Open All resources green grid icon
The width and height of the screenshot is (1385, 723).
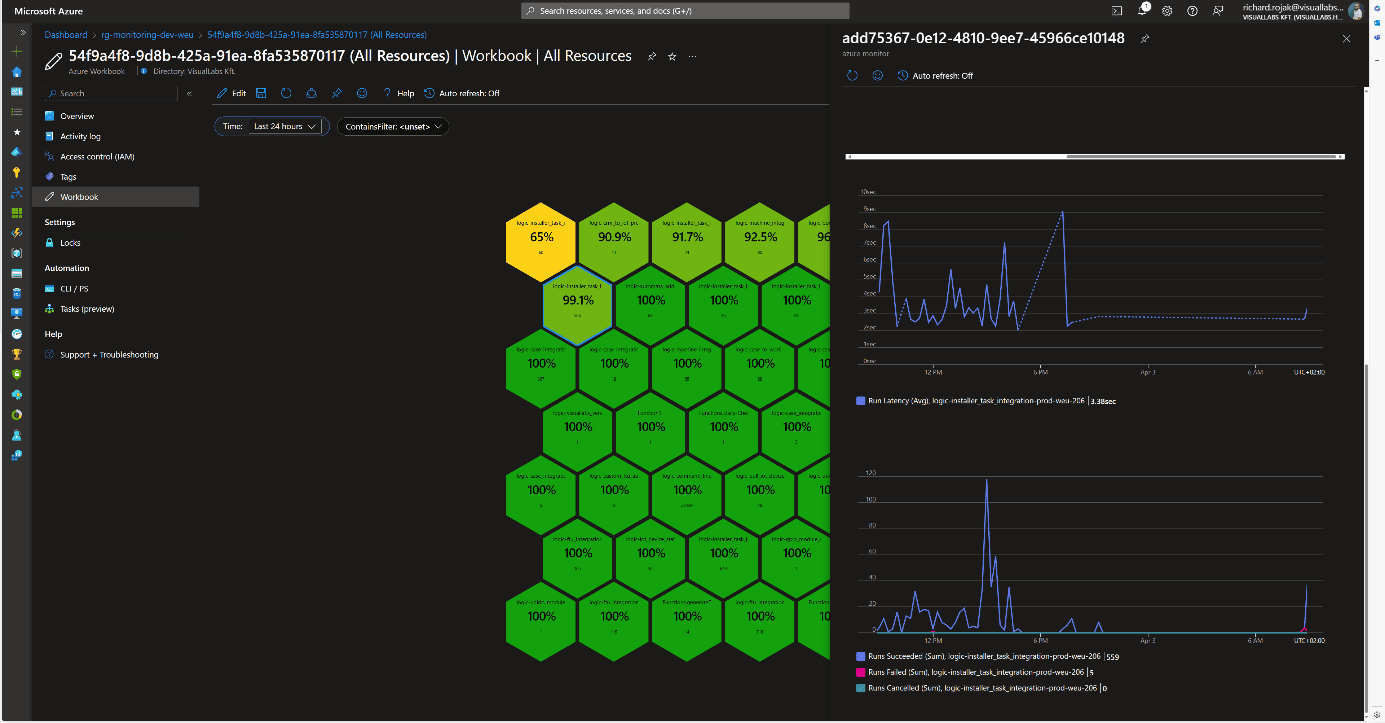pyautogui.click(x=16, y=212)
